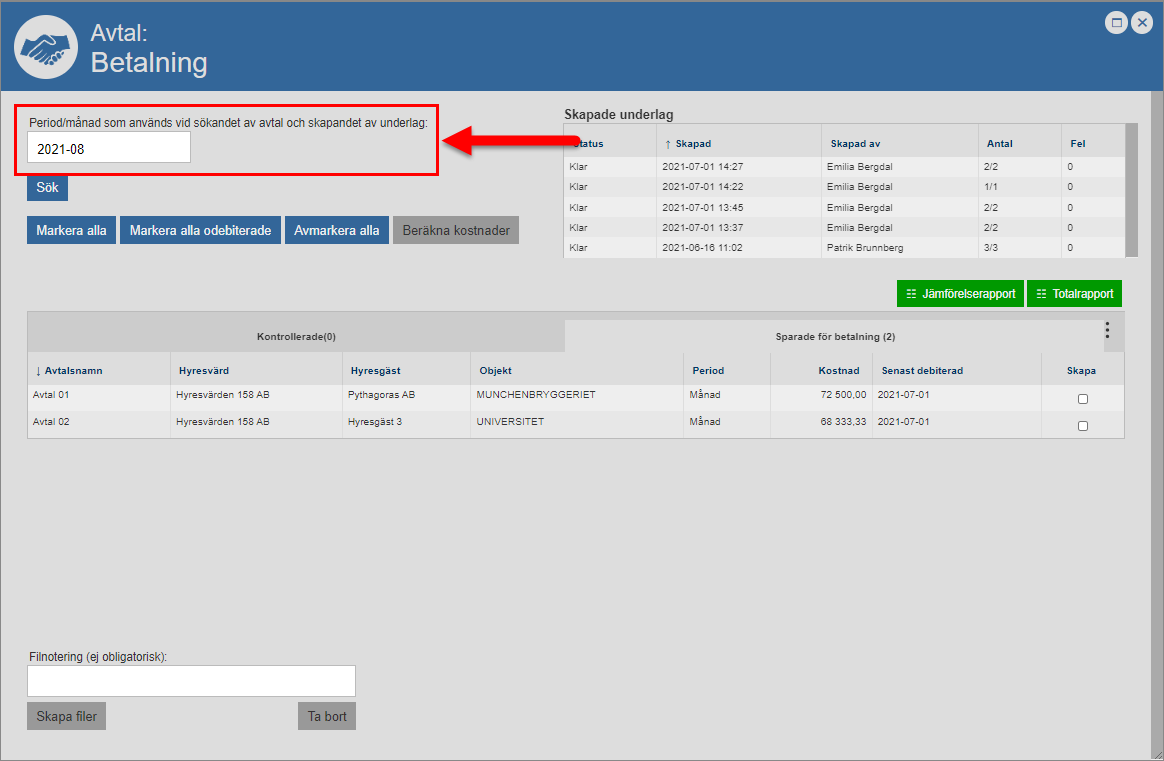This screenshot has width=1164, height=761.
Task: Close the Betalning dialog with X icon
Action: pos(1141,22)
